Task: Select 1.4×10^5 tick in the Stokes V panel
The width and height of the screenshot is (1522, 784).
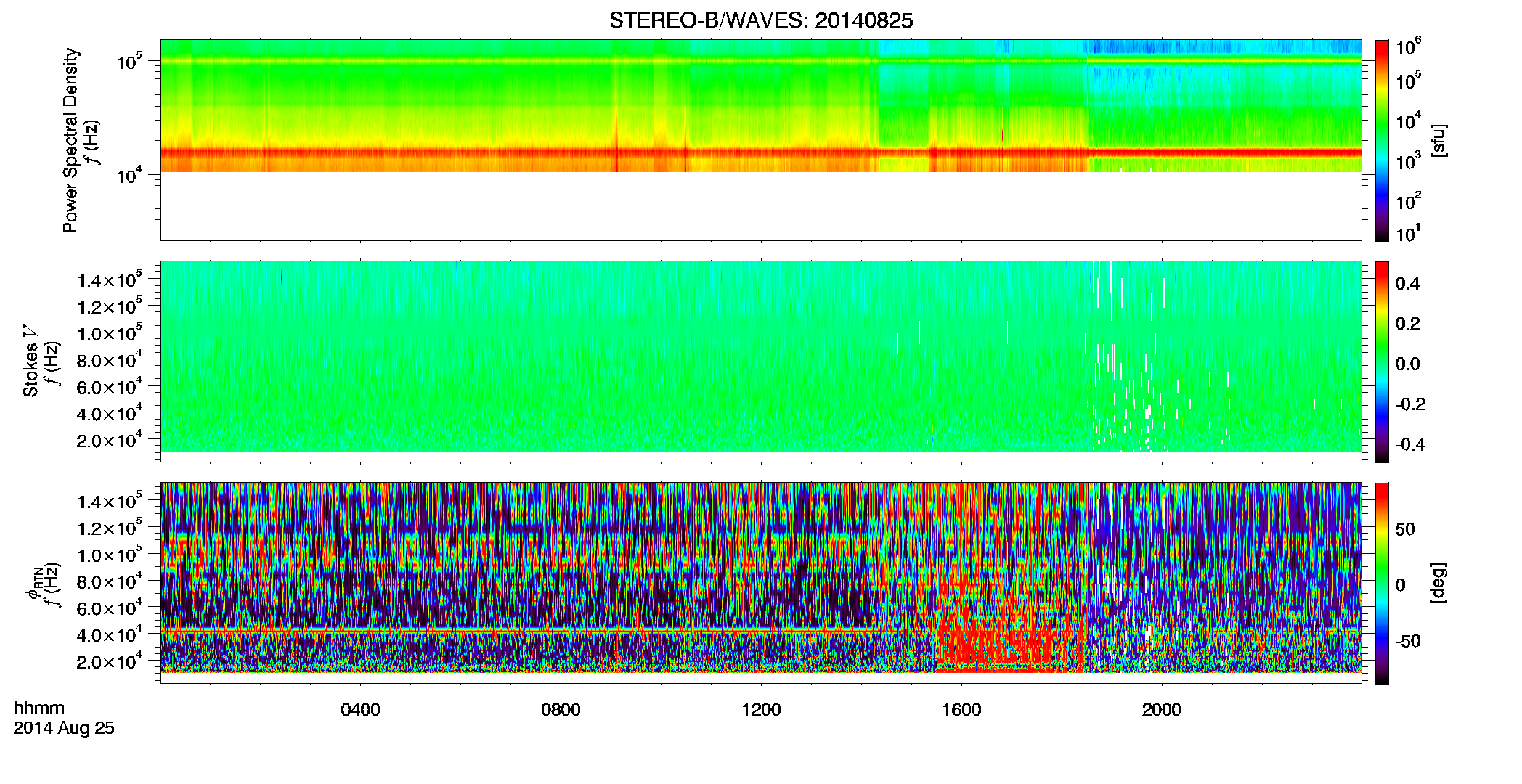Action: (110, 281)
